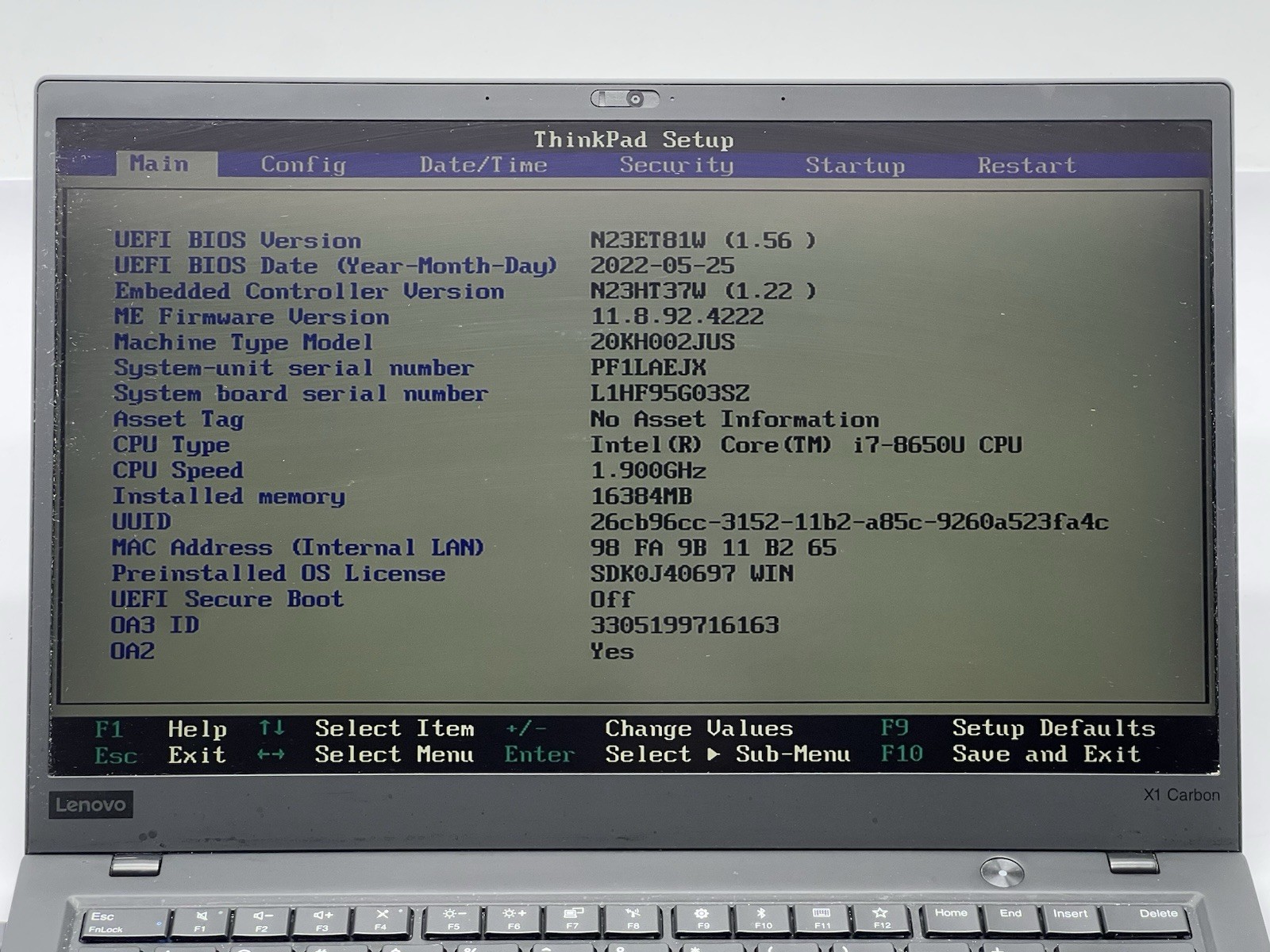Select the 11.8.92.4222 firmware value

[676, 316]
